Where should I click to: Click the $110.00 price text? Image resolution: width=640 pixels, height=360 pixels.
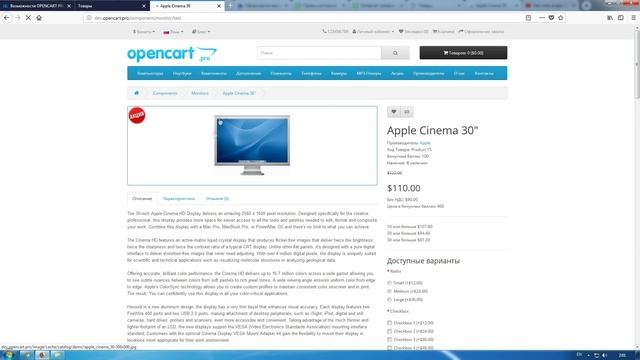pos(404,188)
